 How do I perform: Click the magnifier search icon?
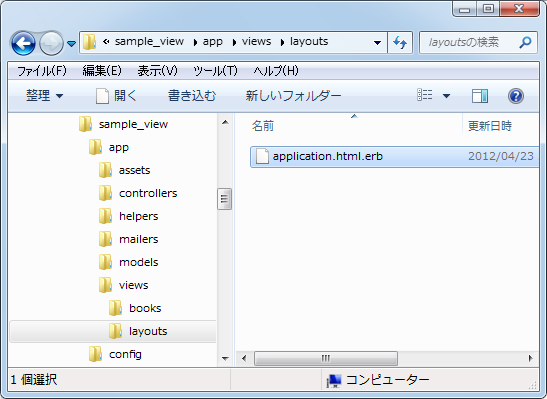coord(525,43)
